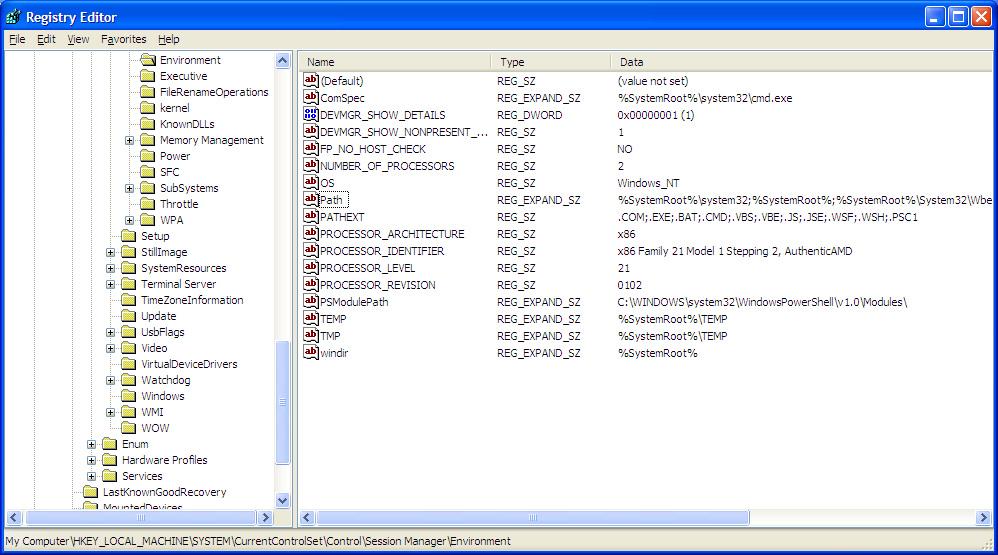Open the Edit menu

[46, 39]
